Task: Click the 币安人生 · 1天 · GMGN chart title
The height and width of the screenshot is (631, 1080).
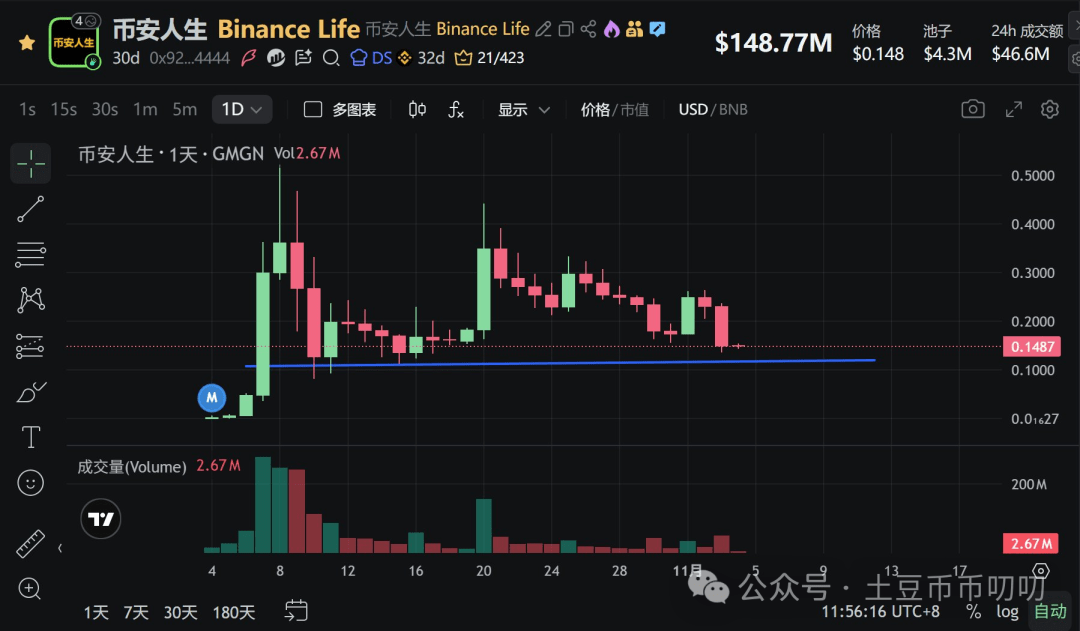Action: point(170,154)
